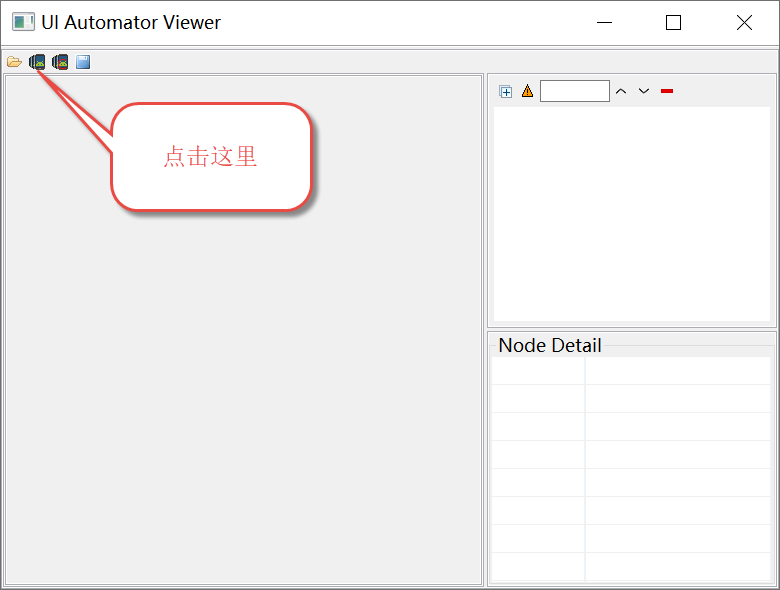Toggle NAF nodes with the warning triangle icon
The height and width of the screenshot is (590, 780).
pos(527,92)
